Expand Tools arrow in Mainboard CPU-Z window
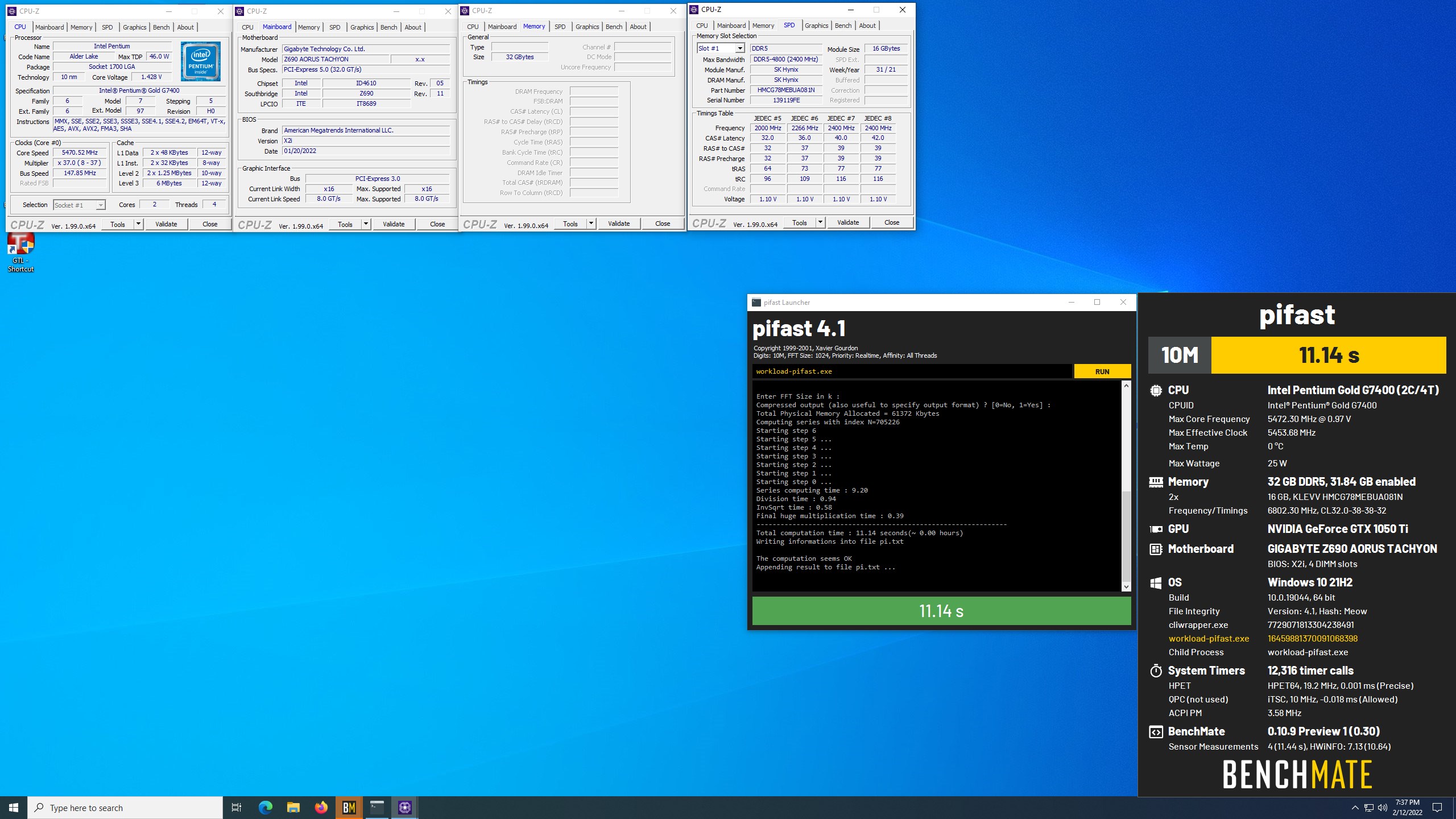The height and width of the screenshot is (819, 1456). click(x=366, y=224)
